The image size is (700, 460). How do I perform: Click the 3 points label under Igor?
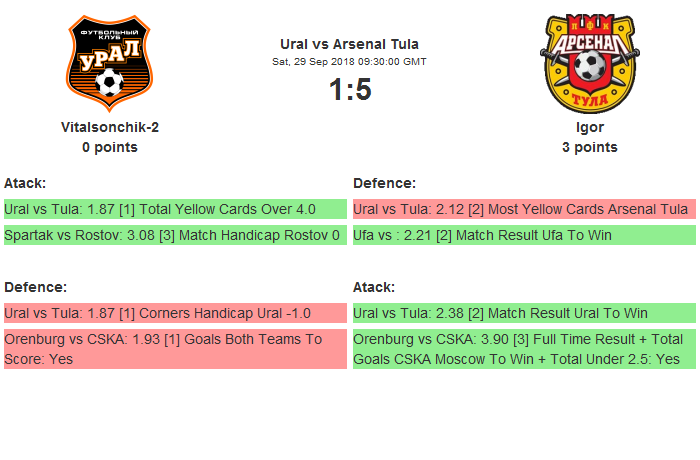point(589,147)
